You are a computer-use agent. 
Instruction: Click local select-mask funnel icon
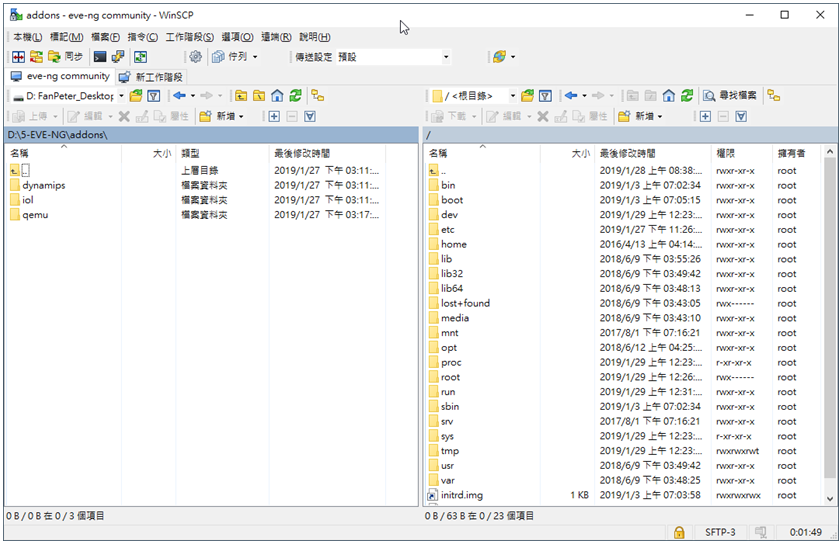(x=310, y=116)
